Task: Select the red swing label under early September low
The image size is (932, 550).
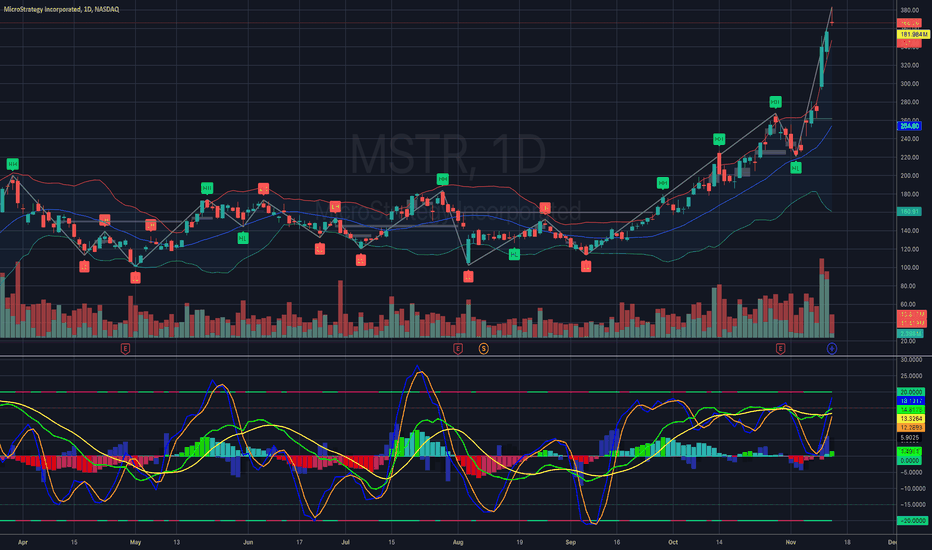Action: (x=586, y=267)
